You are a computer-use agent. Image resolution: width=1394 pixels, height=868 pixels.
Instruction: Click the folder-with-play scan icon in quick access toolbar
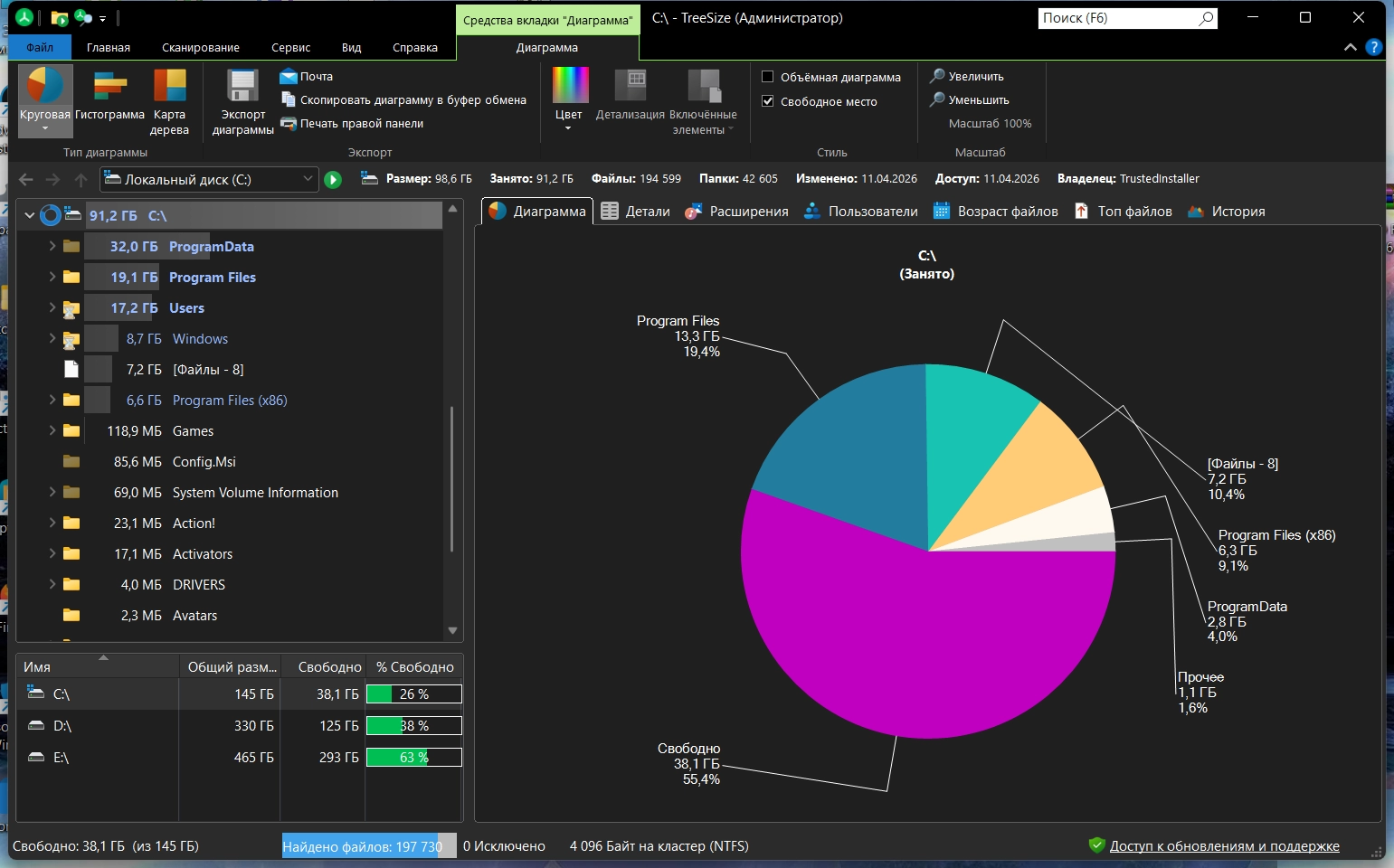click(60, 18)
